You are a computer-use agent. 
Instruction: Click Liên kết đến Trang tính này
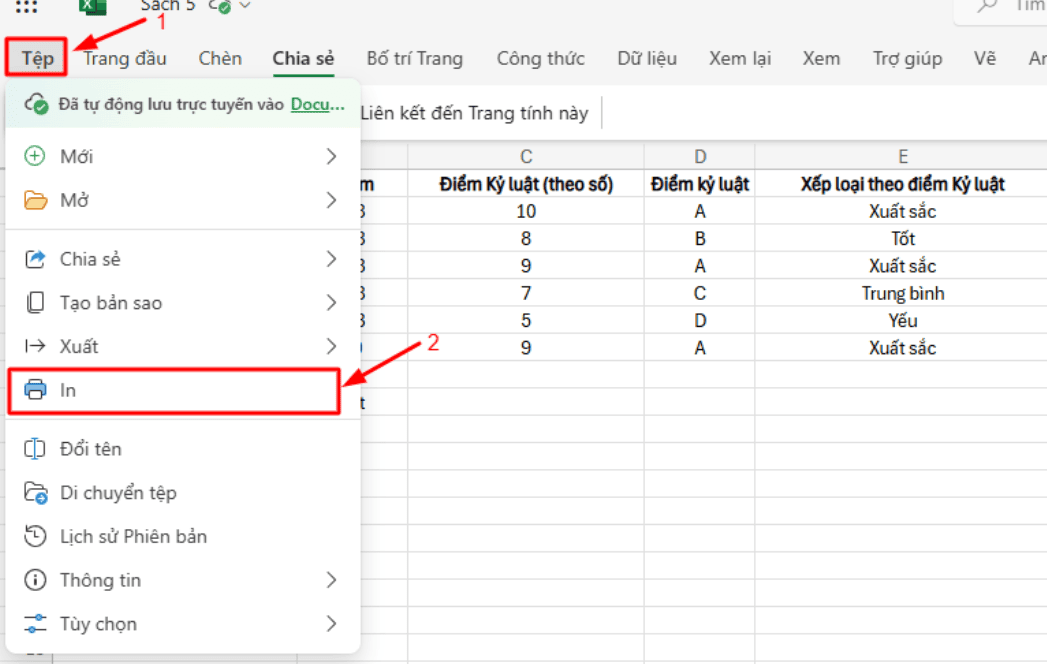[474, 113]
